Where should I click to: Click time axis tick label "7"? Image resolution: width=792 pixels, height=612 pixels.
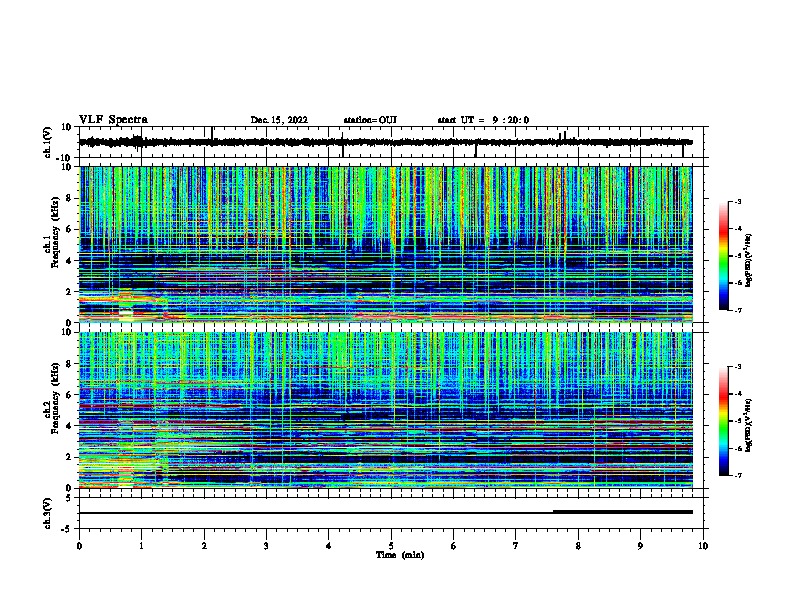click(516, 546)
